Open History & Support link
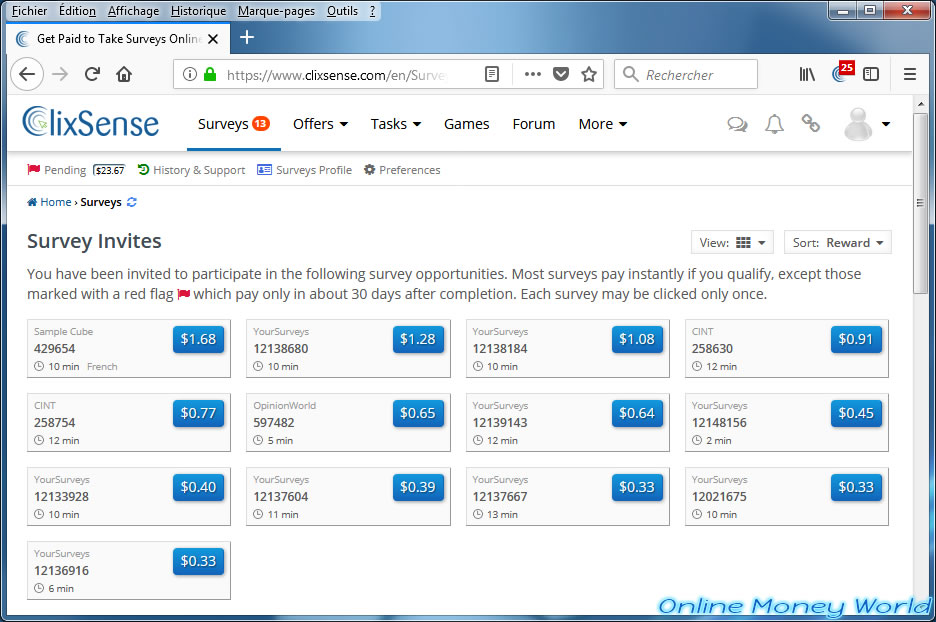 (x=191, y=170)
